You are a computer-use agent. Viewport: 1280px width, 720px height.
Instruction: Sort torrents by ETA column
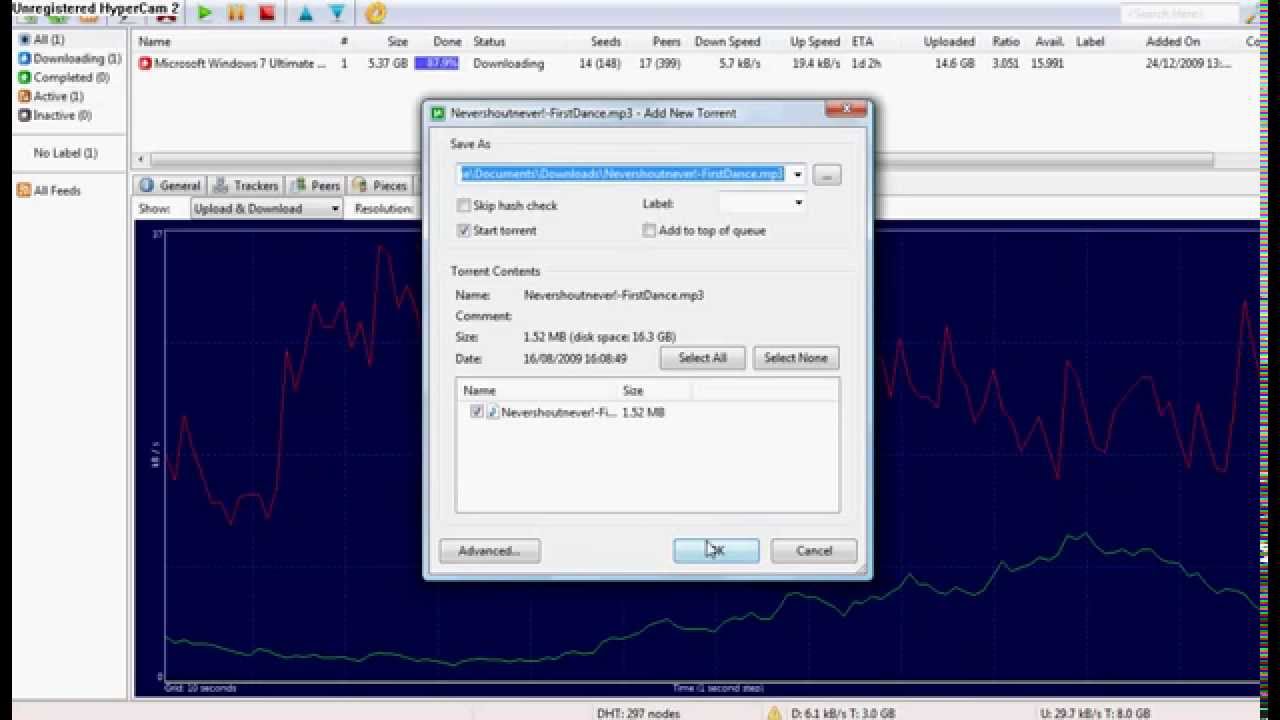coord(862,41)
